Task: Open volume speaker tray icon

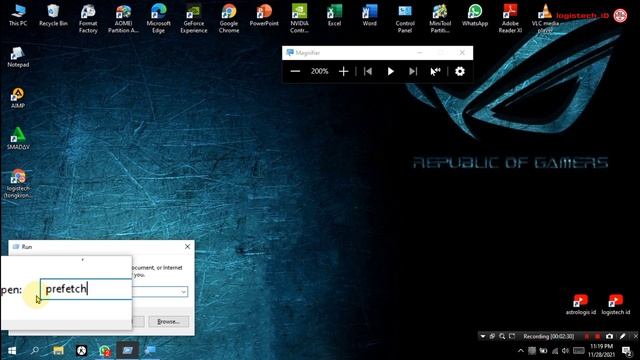Action: tap(565, 351)
